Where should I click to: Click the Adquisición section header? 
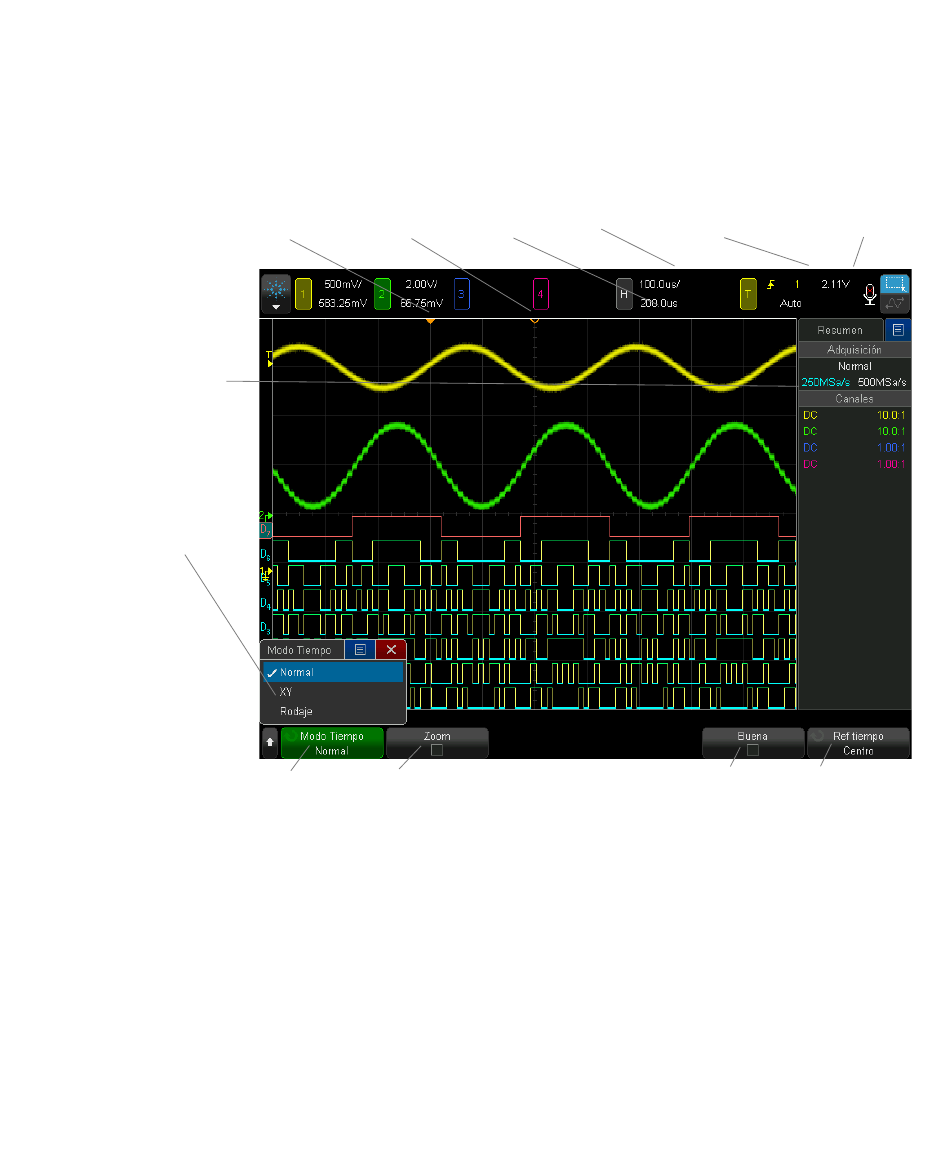coord(854,350)
